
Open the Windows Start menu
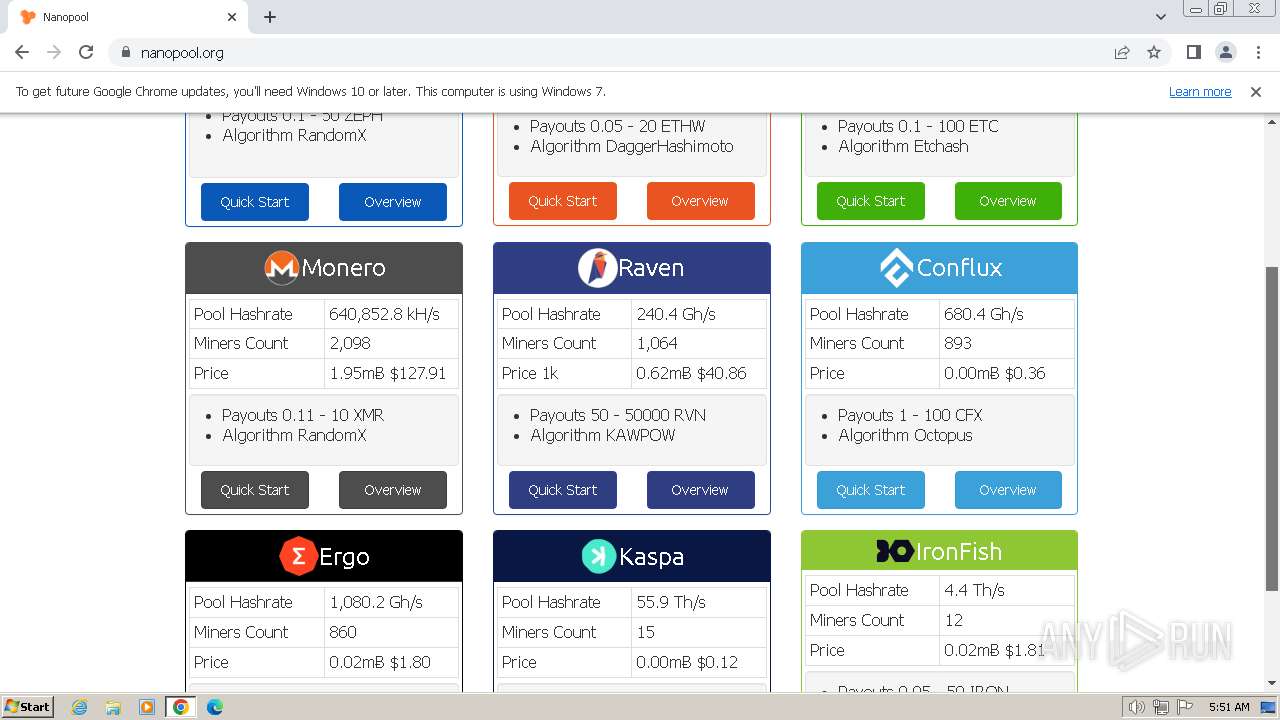27,707
